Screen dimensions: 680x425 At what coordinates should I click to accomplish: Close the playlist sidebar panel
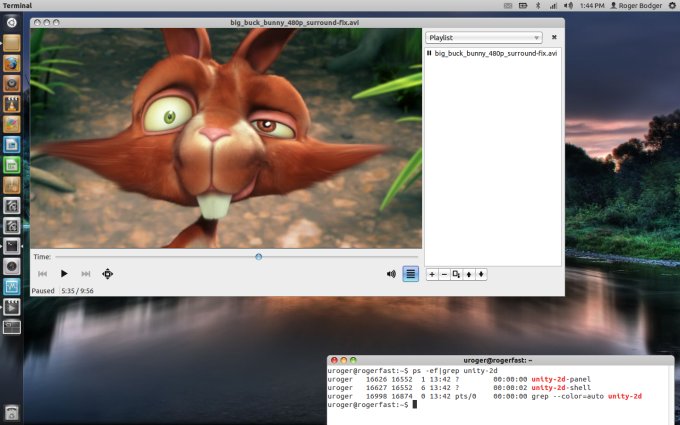coord(554,37)
